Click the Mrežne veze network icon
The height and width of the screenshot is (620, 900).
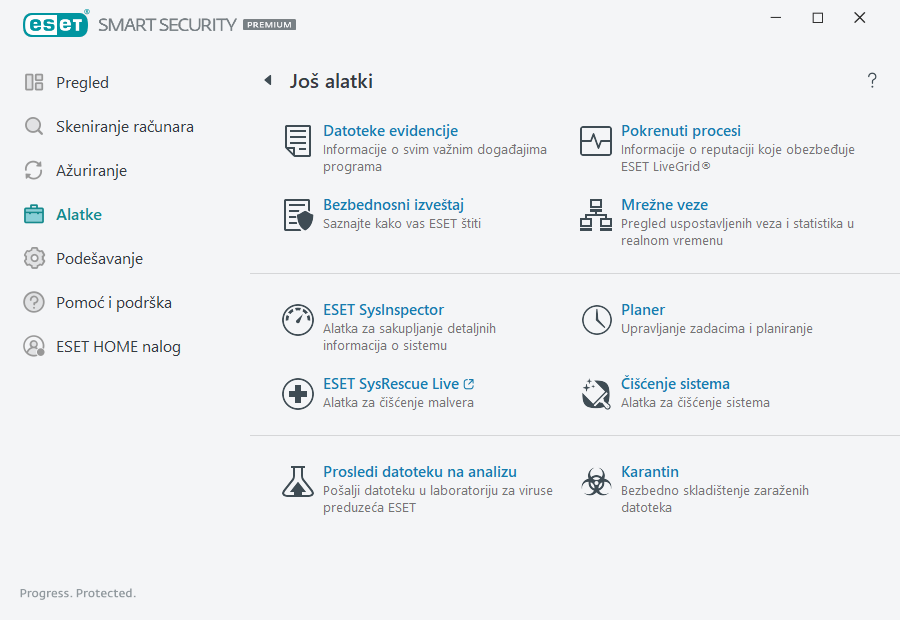coord(596,215)
